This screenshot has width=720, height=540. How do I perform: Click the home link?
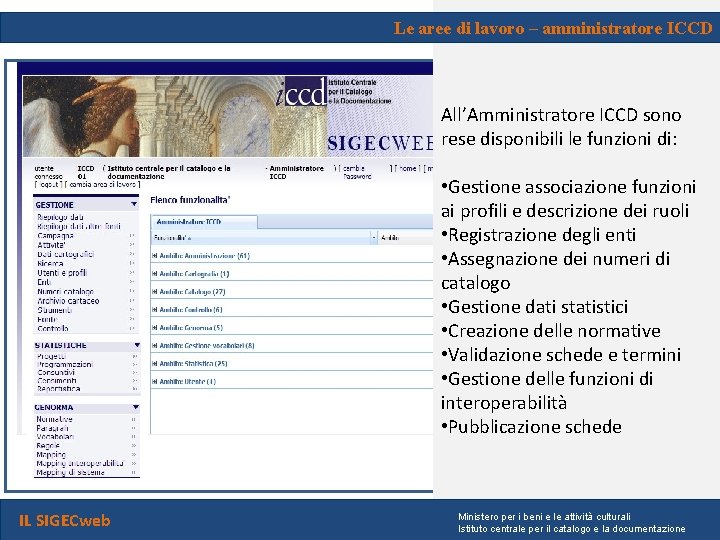(x=406, y=169)
